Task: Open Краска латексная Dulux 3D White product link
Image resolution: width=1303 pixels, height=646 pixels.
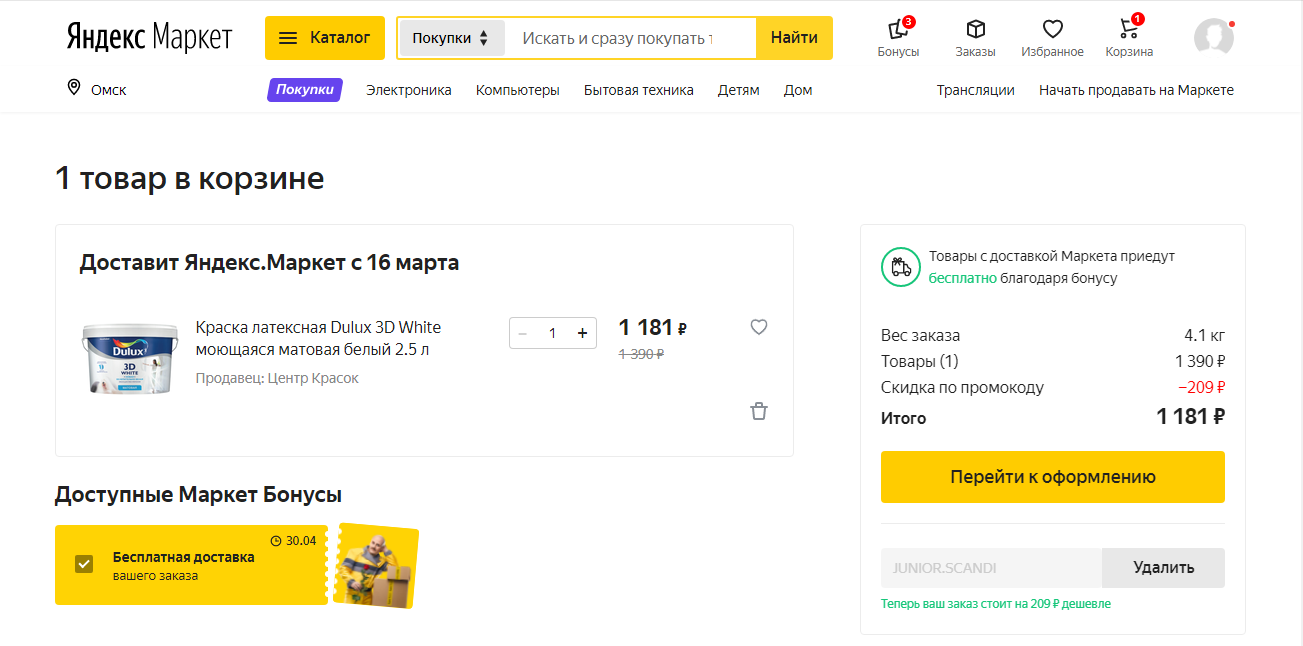Action: coord(318,339)
